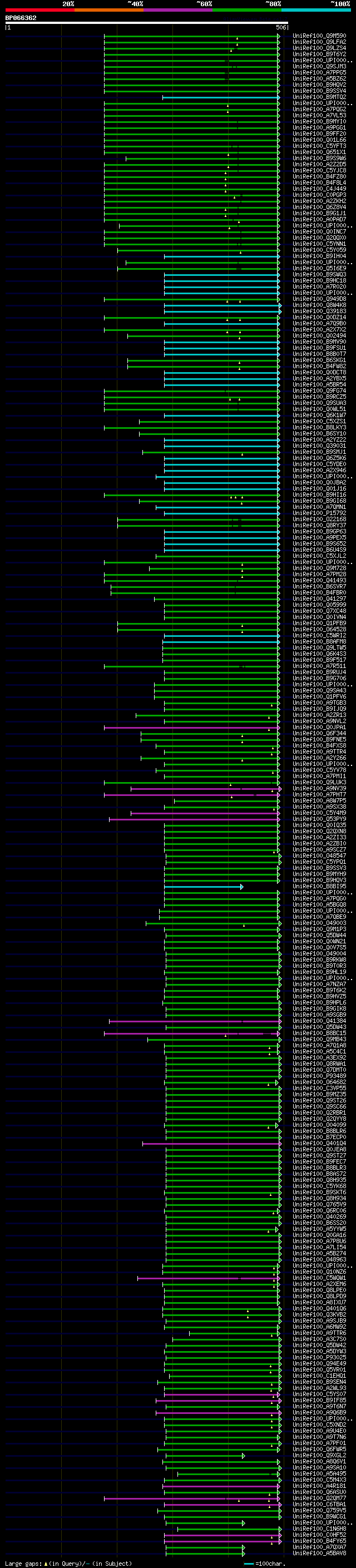Click the UniRef100_Q9SJM3 label

pos(319,66)
